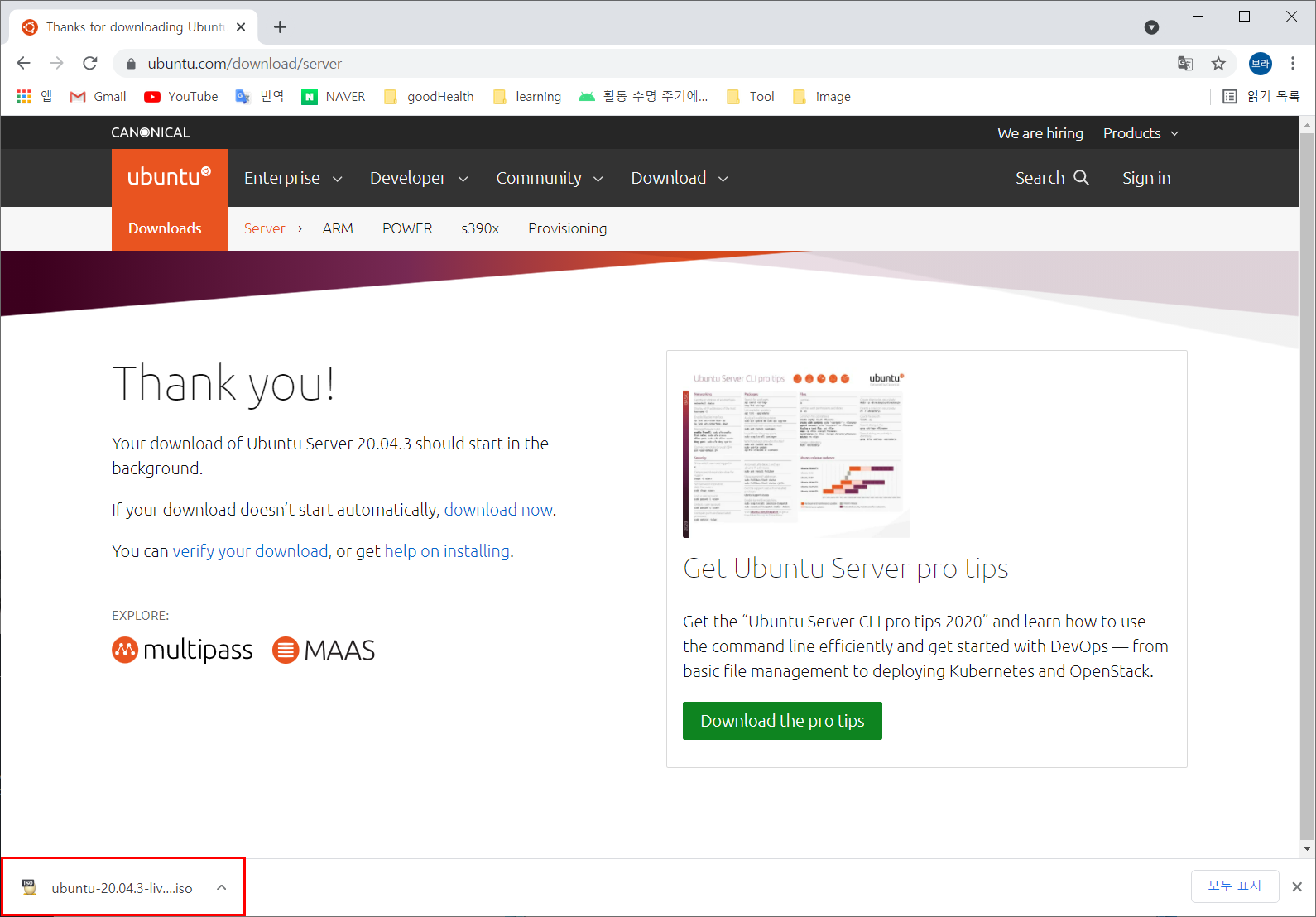Viewport: 1316px width, 917px height.
Task: Click the 모두 표시 show all button
Action: pyautogui.click(x=1235, y=886)
